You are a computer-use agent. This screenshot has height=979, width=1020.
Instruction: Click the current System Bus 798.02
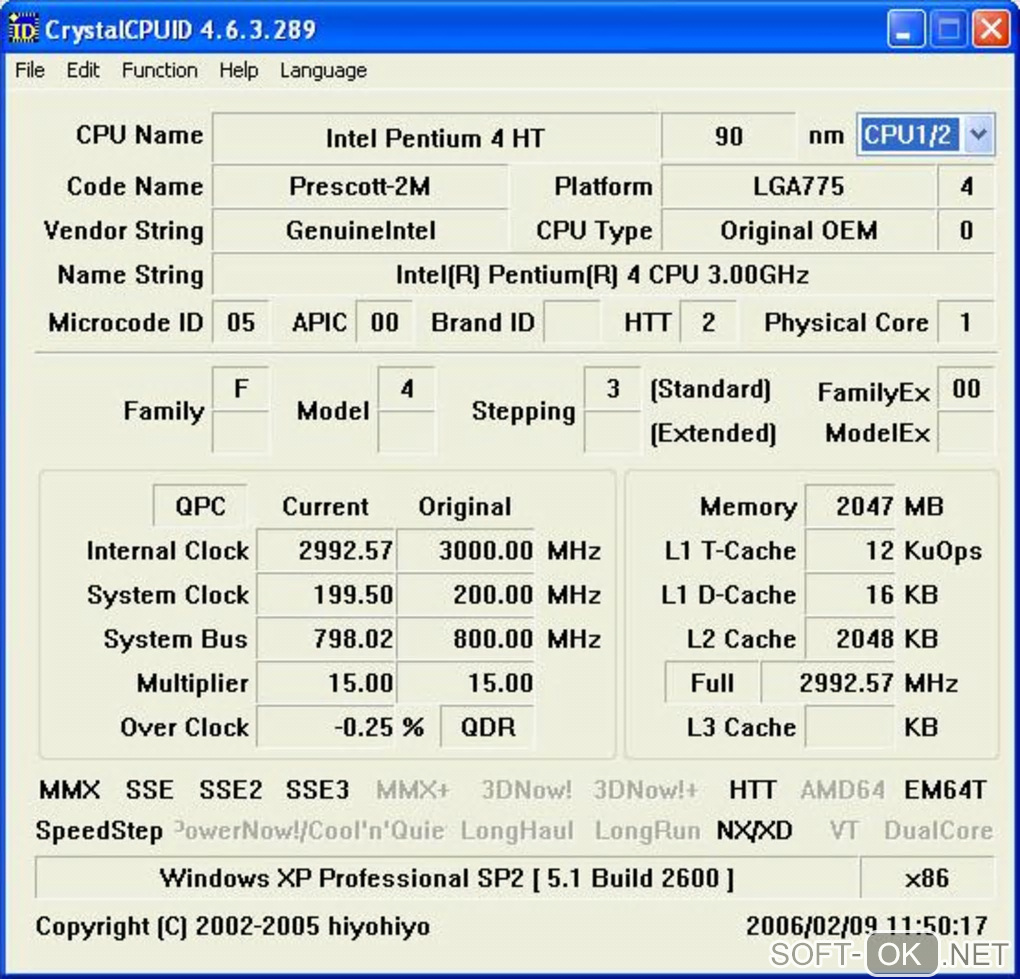pyautogui.click(x=327, y=639)
